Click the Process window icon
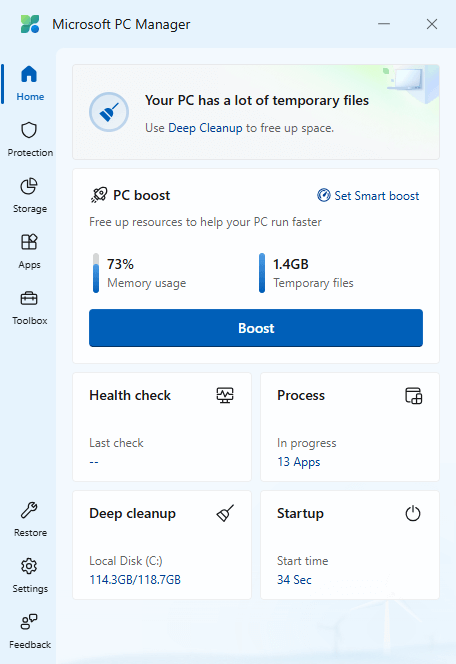 (x=413, y=396)
